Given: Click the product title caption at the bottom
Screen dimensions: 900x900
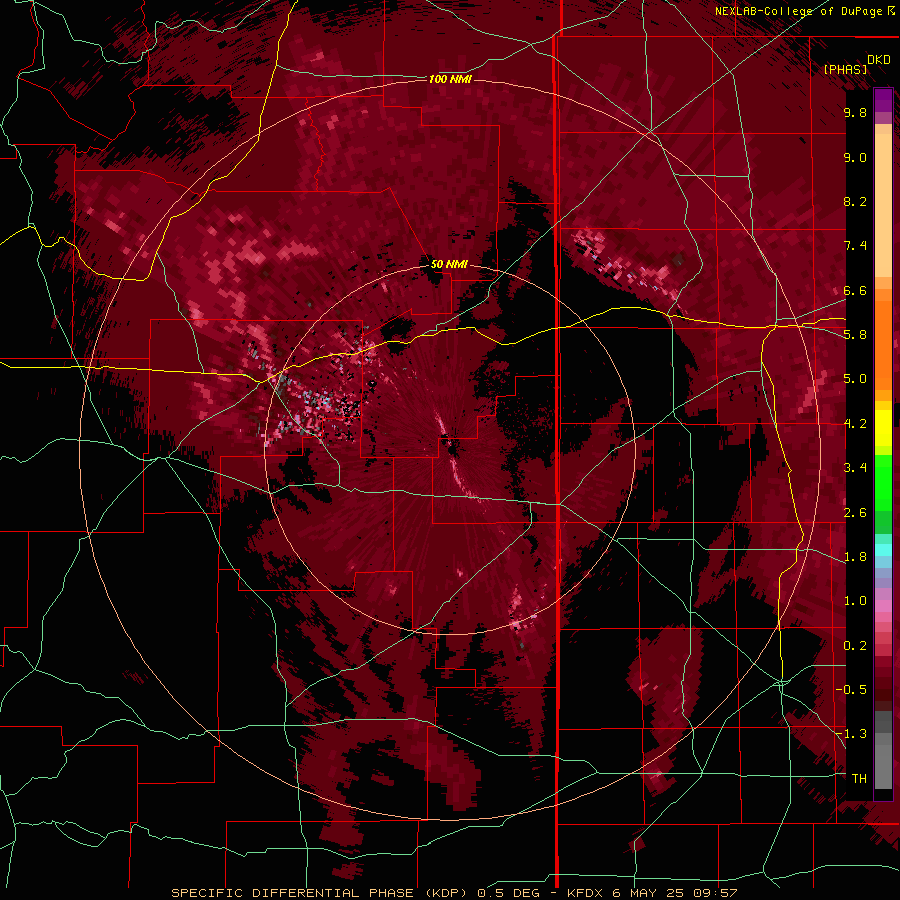Looking at the screenshot, I should (454, 893).
